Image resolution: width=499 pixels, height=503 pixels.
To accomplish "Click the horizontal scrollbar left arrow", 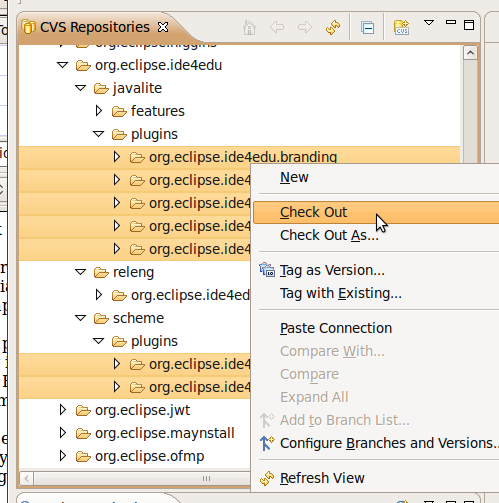I will [x=27, y=479].
